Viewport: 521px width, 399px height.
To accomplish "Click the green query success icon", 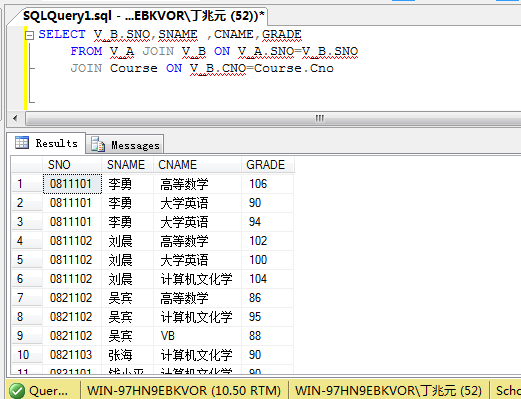I will point(17,391).
